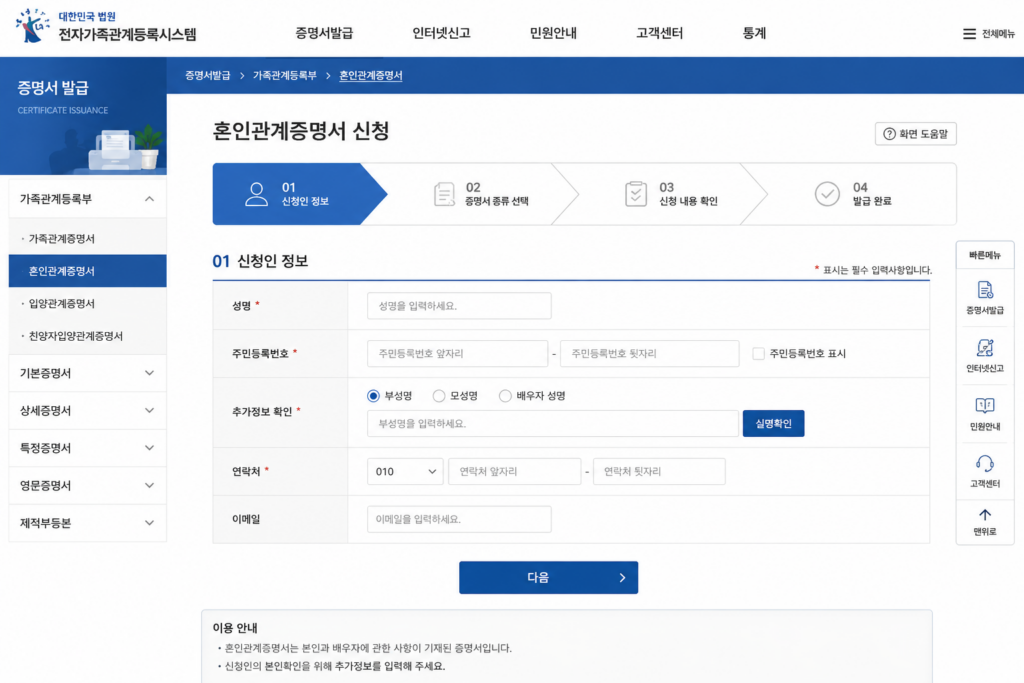
Task: Focus the 연락처 뒷자리 input field
Action: (x=659, y=471)
